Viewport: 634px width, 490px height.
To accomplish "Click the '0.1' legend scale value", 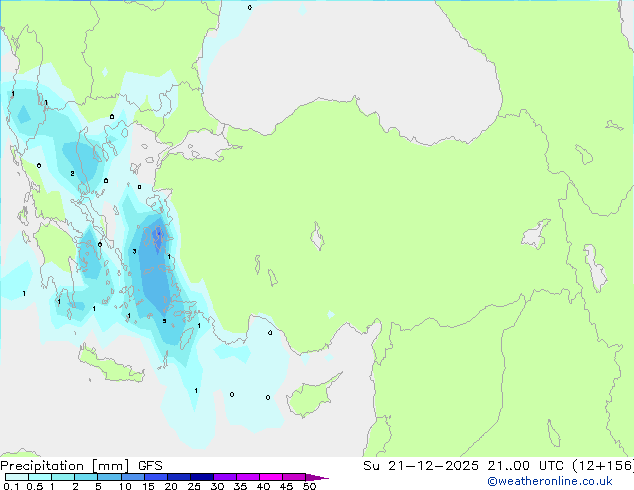I will pos(11,486).
